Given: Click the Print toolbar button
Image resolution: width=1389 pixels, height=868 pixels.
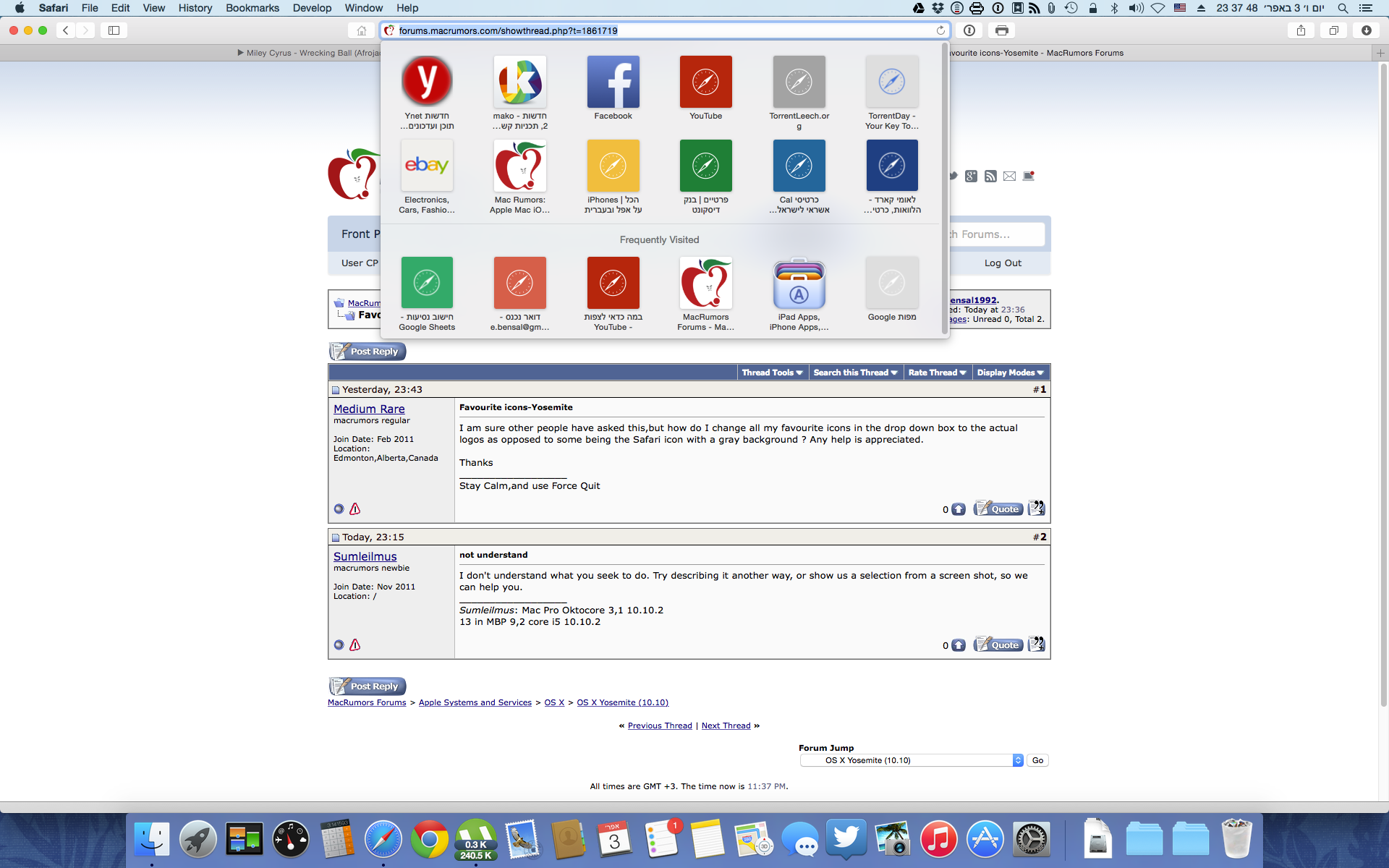Looking at the screenshot, I should (x=1001, y=30).
